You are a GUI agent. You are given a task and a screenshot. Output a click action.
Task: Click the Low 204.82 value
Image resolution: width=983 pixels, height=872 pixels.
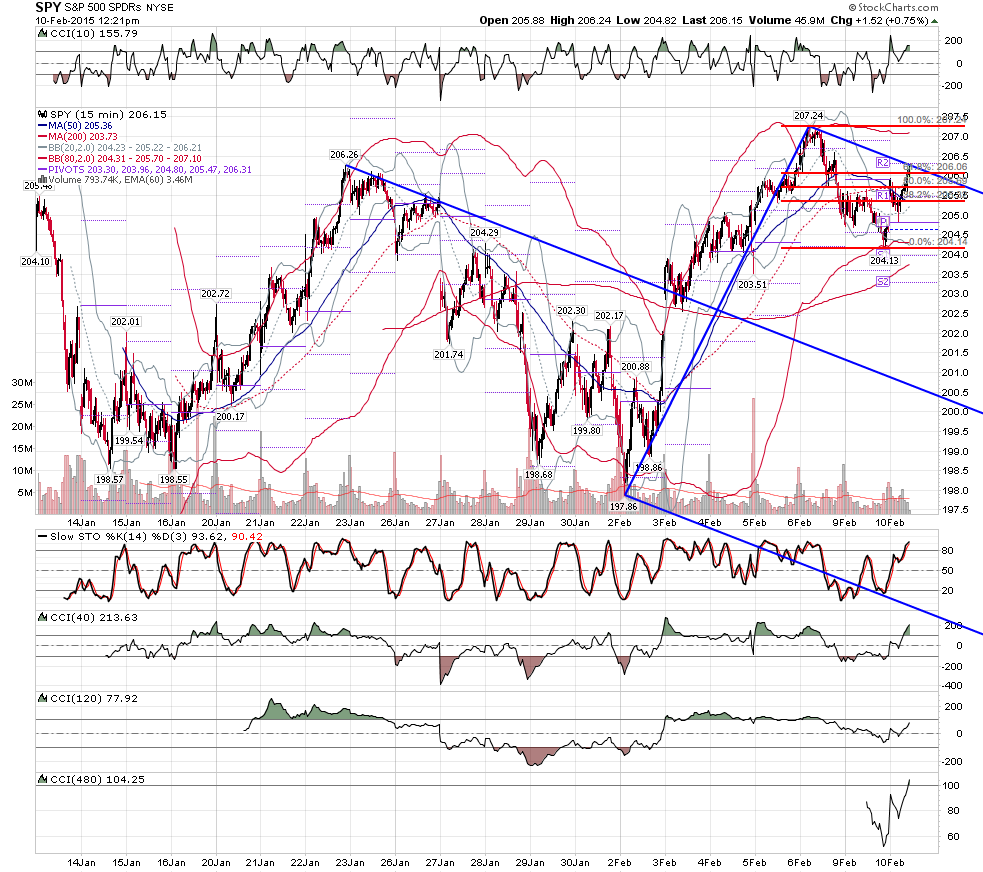point(646,20)
